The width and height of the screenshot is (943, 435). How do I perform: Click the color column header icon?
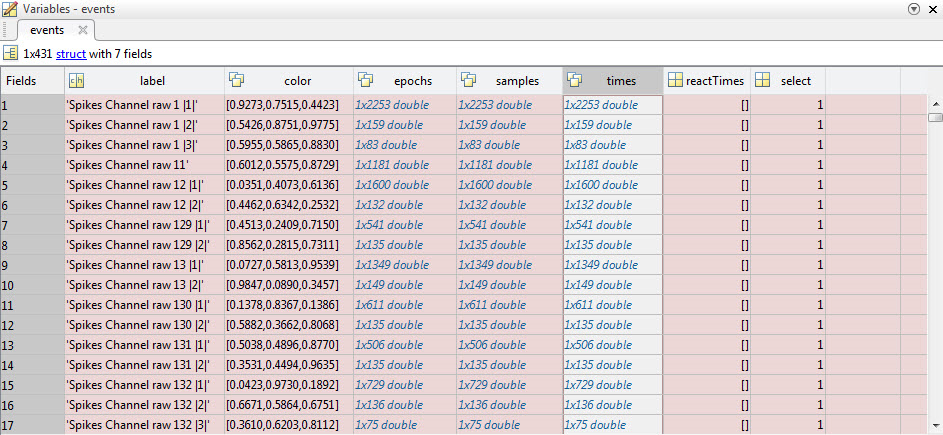click(x=236, y=81)
